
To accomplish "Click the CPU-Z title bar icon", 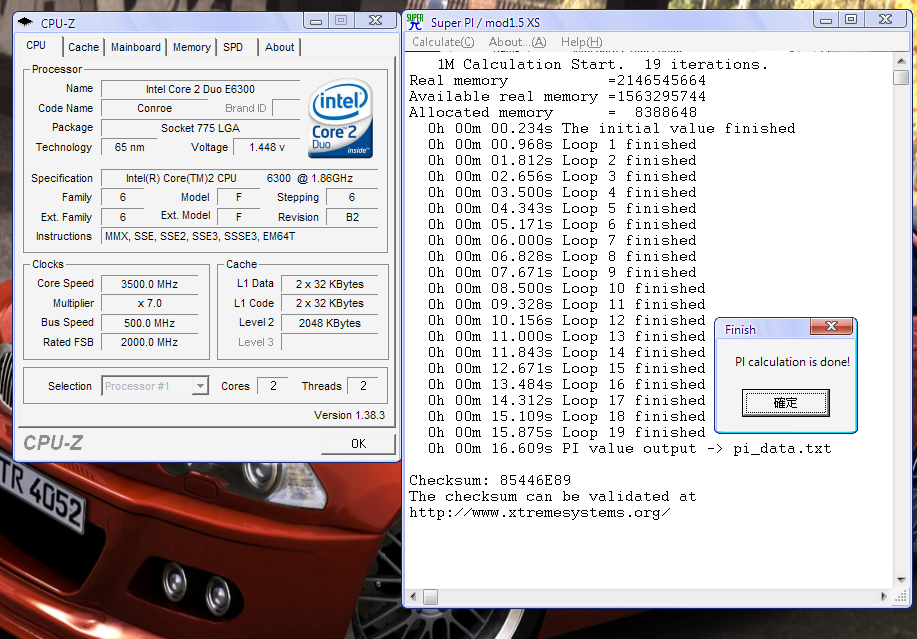I will (x=25, y=23).
